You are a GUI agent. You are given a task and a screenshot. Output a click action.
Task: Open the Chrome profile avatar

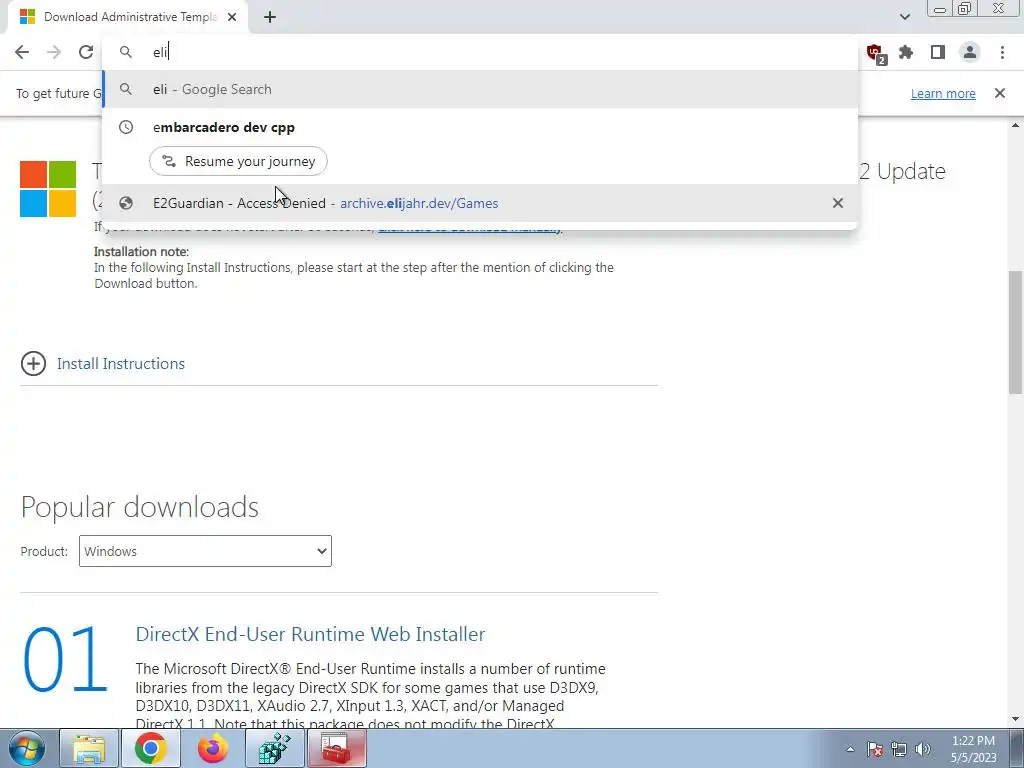970,52
